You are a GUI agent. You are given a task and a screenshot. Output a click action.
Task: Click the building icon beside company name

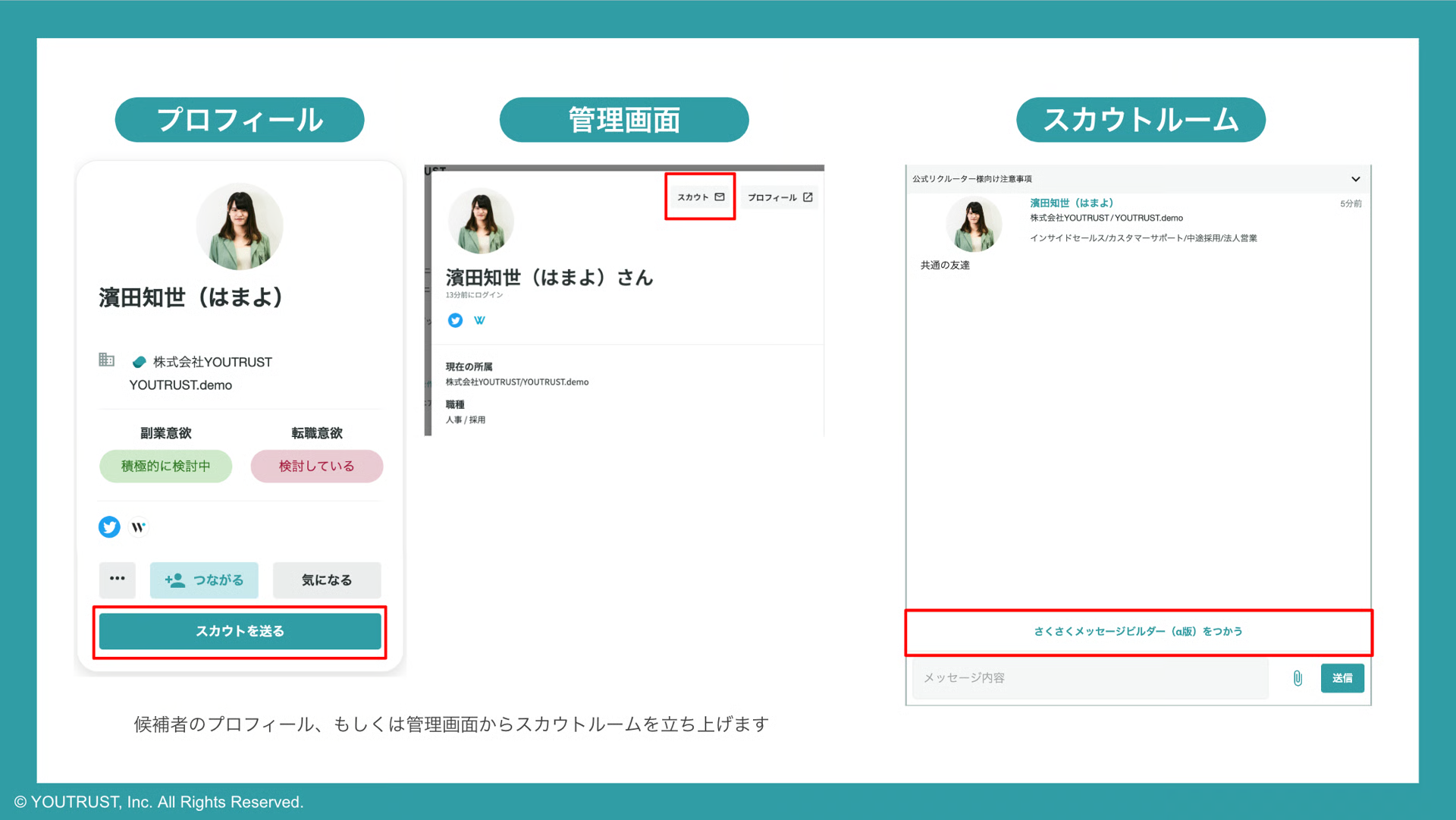[106, 360]
